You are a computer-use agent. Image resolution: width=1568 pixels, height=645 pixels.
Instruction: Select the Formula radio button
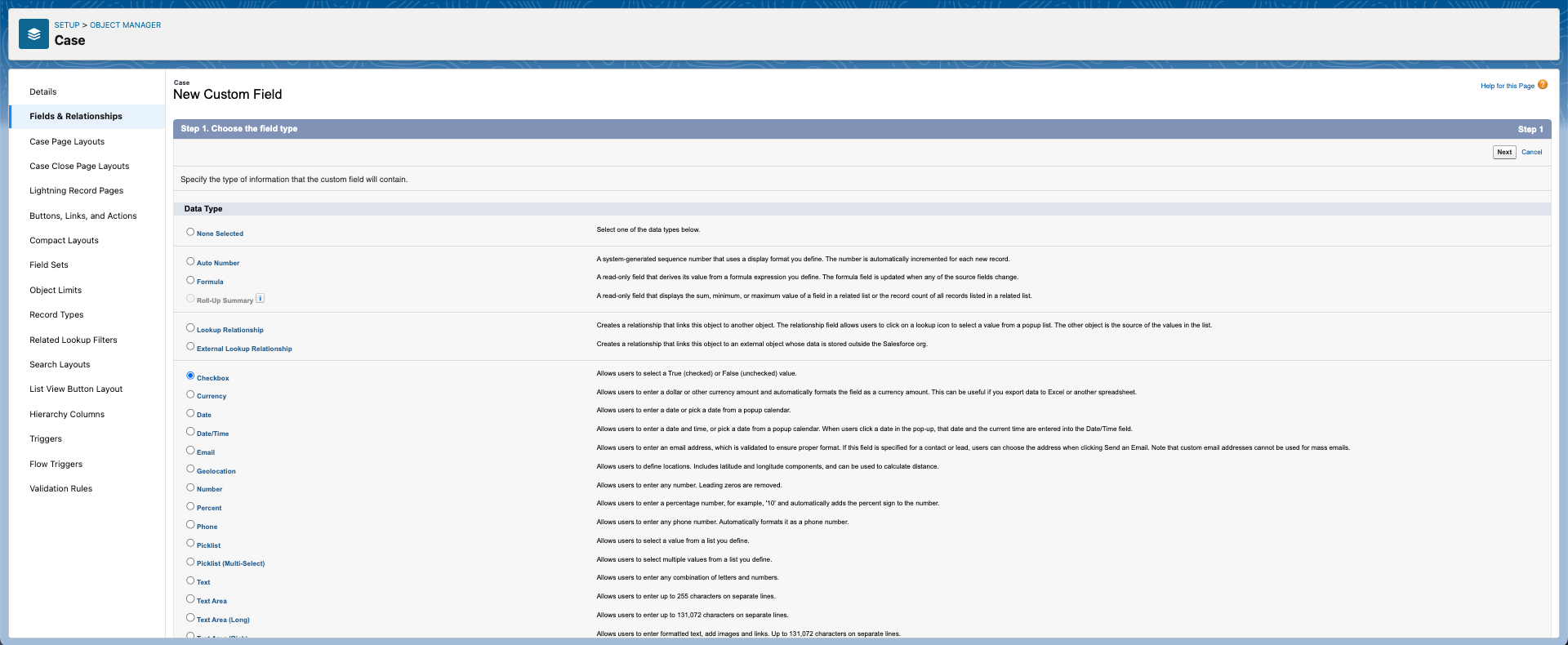point(190,280)
